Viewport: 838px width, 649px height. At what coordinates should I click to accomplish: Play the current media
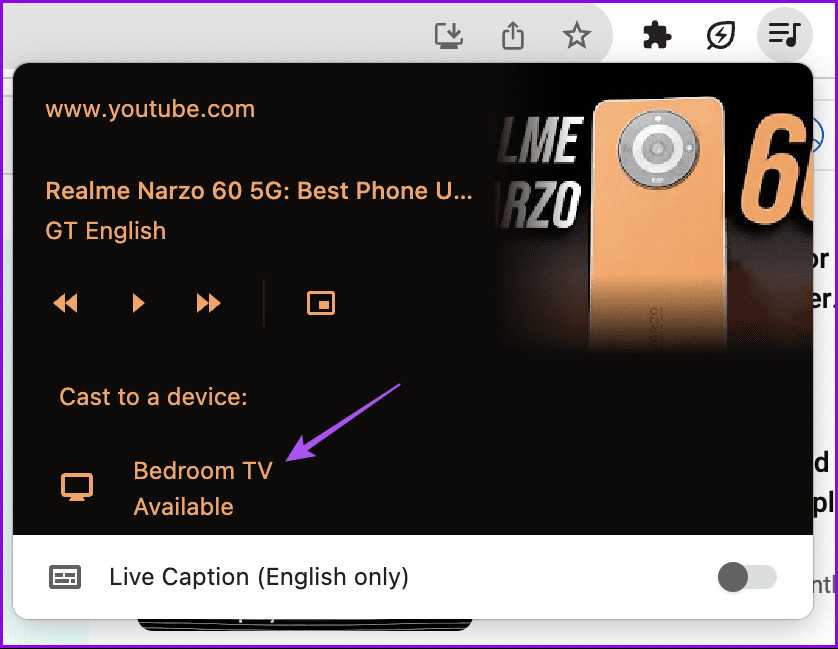(x=138, y=302)
